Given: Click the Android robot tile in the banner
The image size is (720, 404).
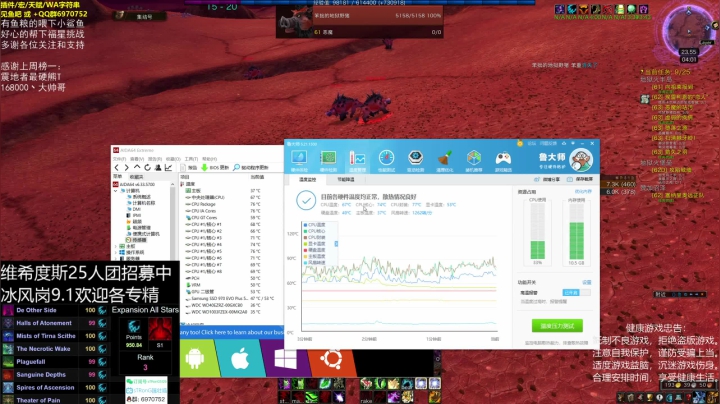Looking at the screenshot, I should coord(195,359).
